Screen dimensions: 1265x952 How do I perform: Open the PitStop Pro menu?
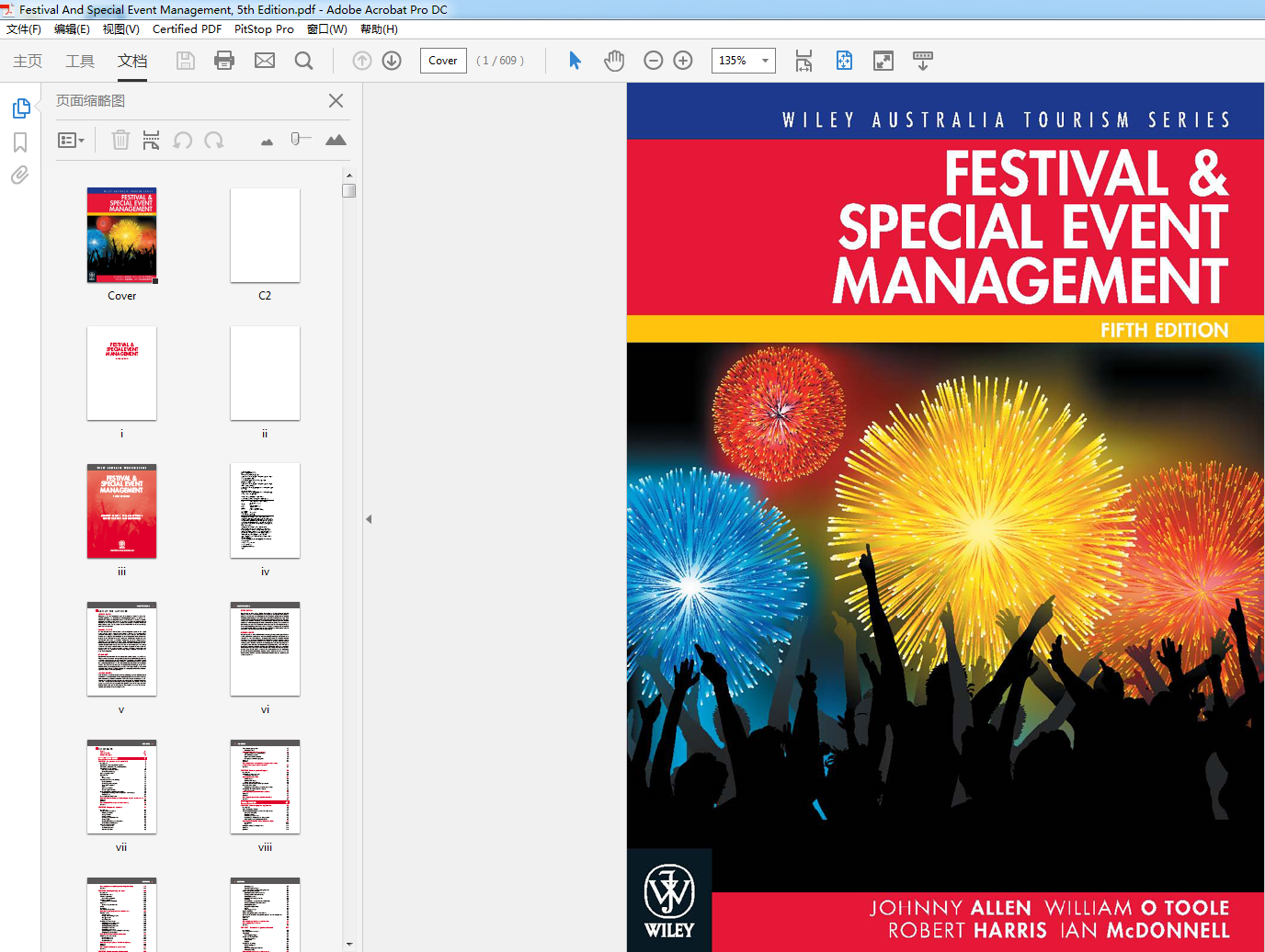coord(264,29)
